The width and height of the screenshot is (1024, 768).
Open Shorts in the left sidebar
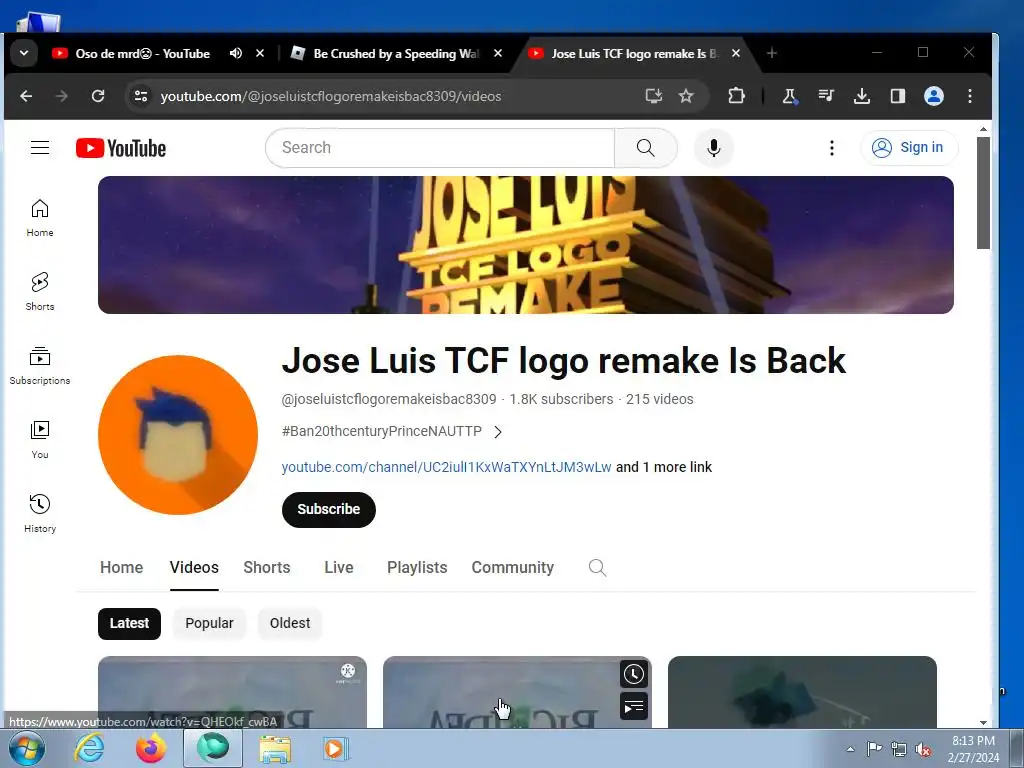[x=40, y=292]
